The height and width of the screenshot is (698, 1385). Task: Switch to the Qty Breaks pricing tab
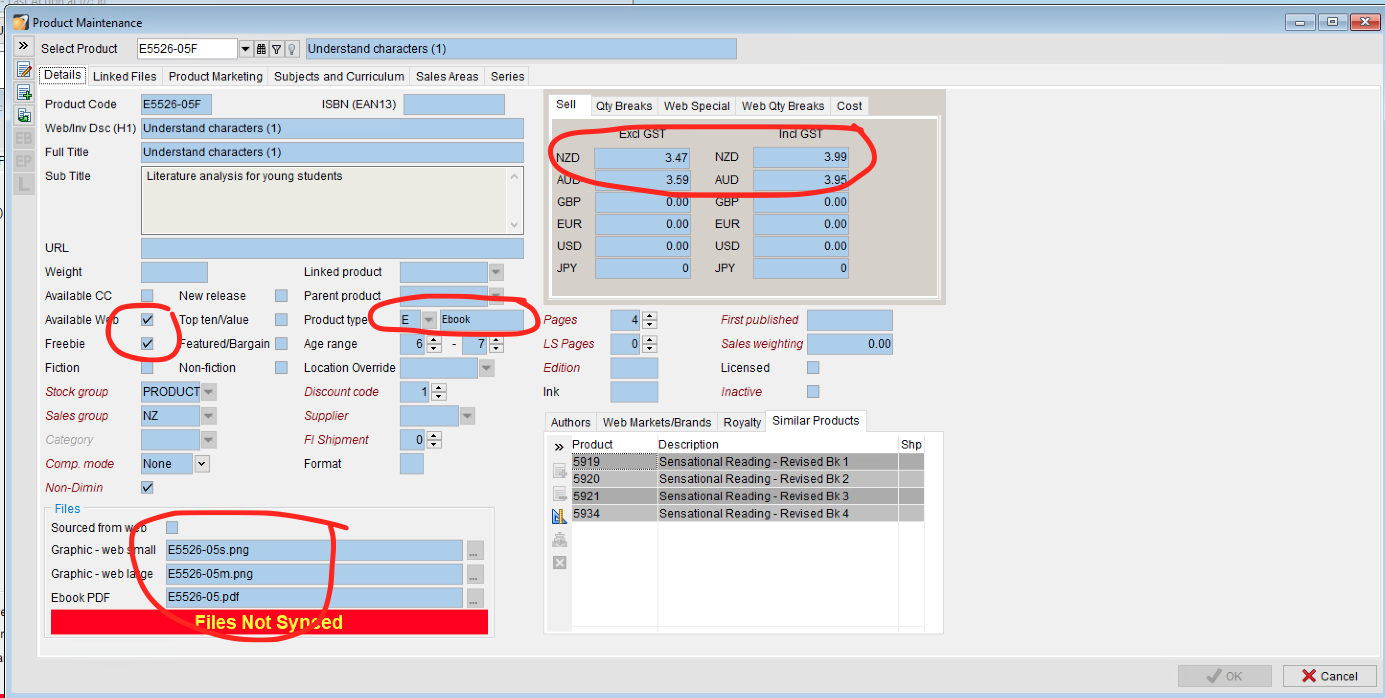(624, 106)
